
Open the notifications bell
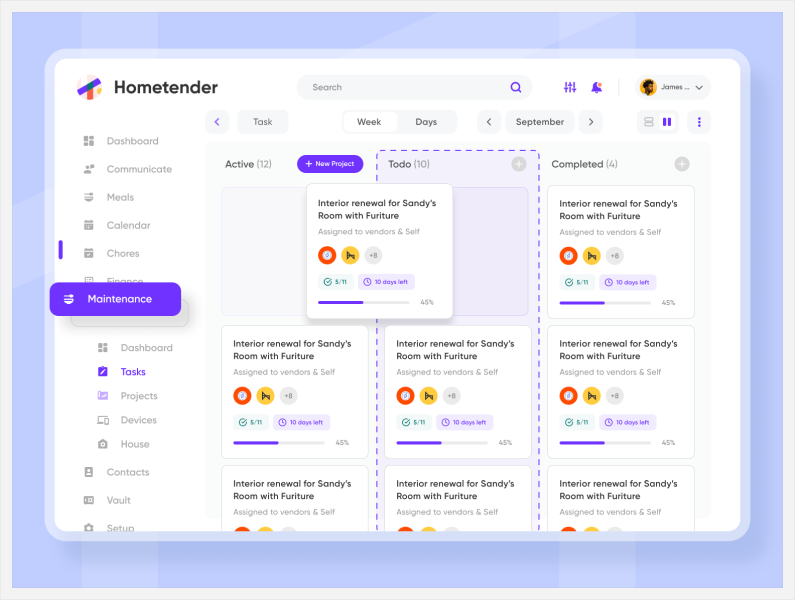pos(597,87)
